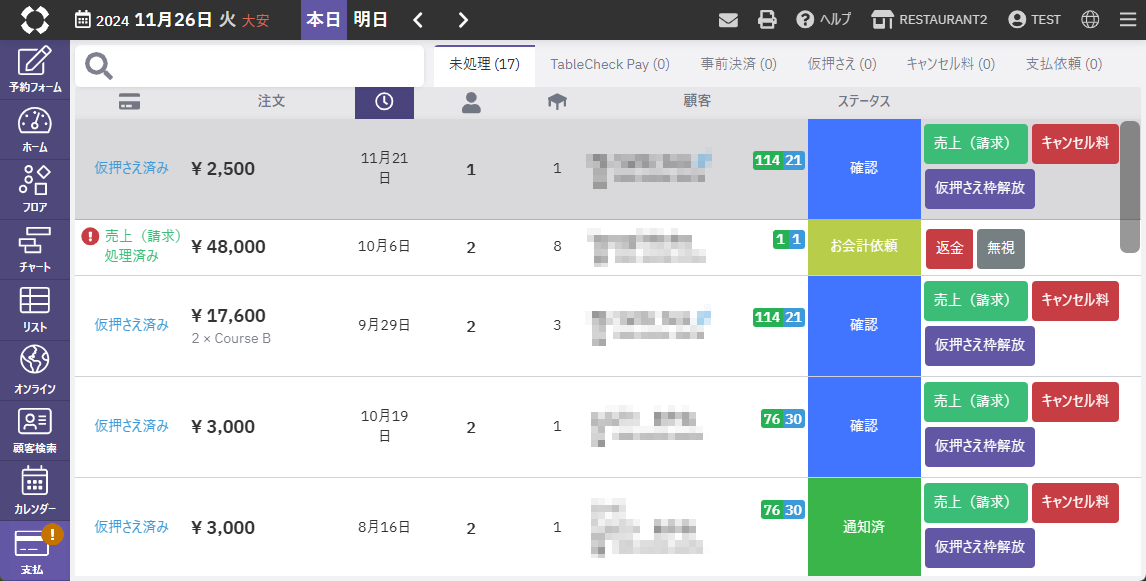Click the red alert icon on ¥48,000 row
The height and width of the screenshot is (581, 1146).
click(x=90, y=236)
